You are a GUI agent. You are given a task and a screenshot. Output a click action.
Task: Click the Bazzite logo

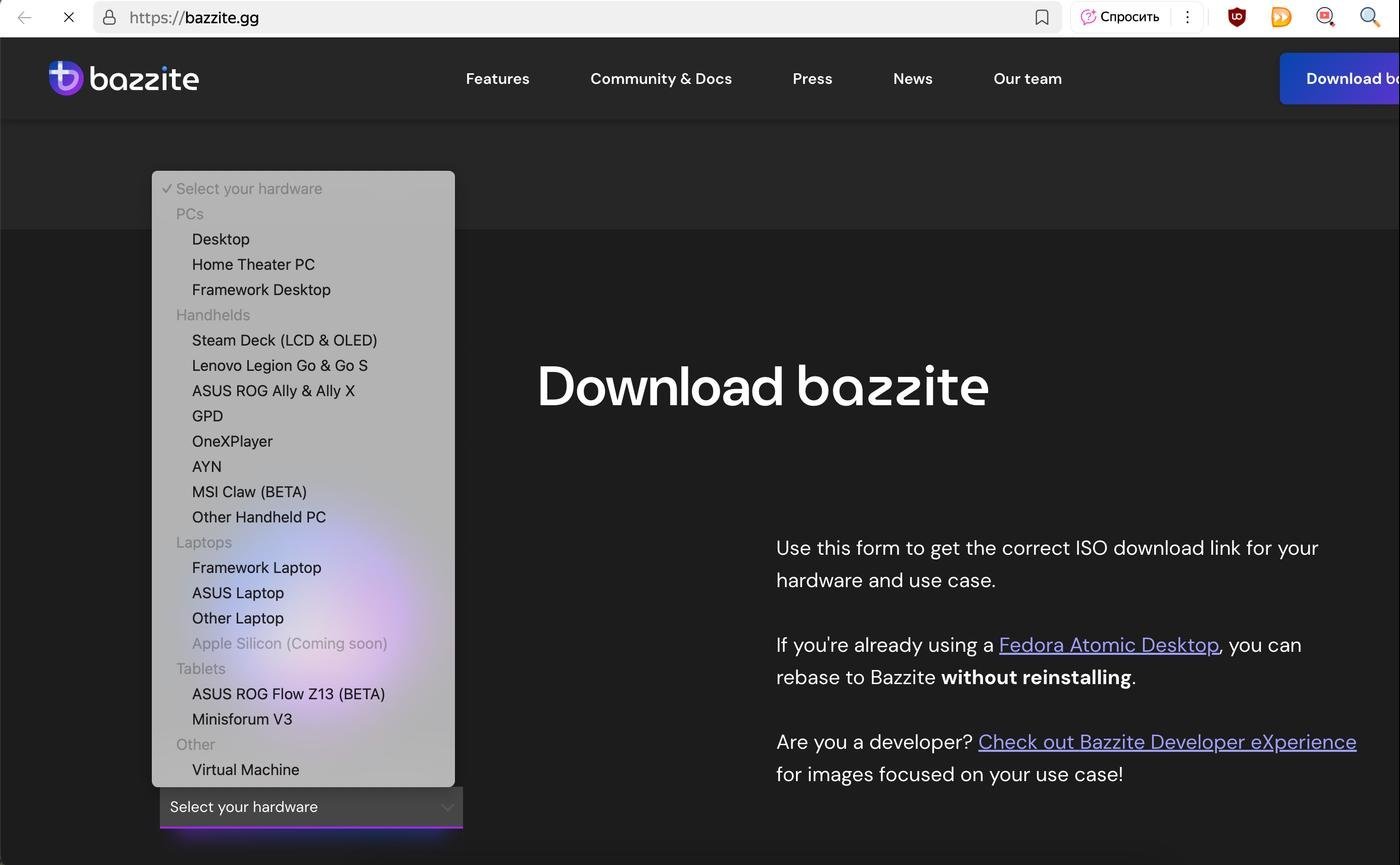tap(124, 78)
